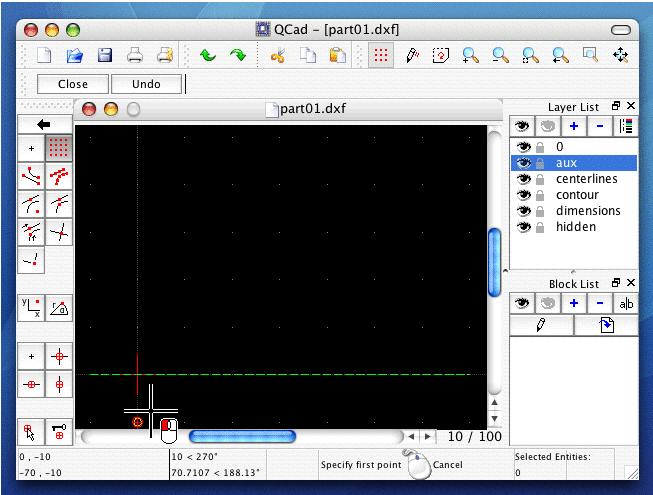The width and height of the screenshot is (653, 495).
Task: Rename block using the a|b icon
Action: point(626,303)
